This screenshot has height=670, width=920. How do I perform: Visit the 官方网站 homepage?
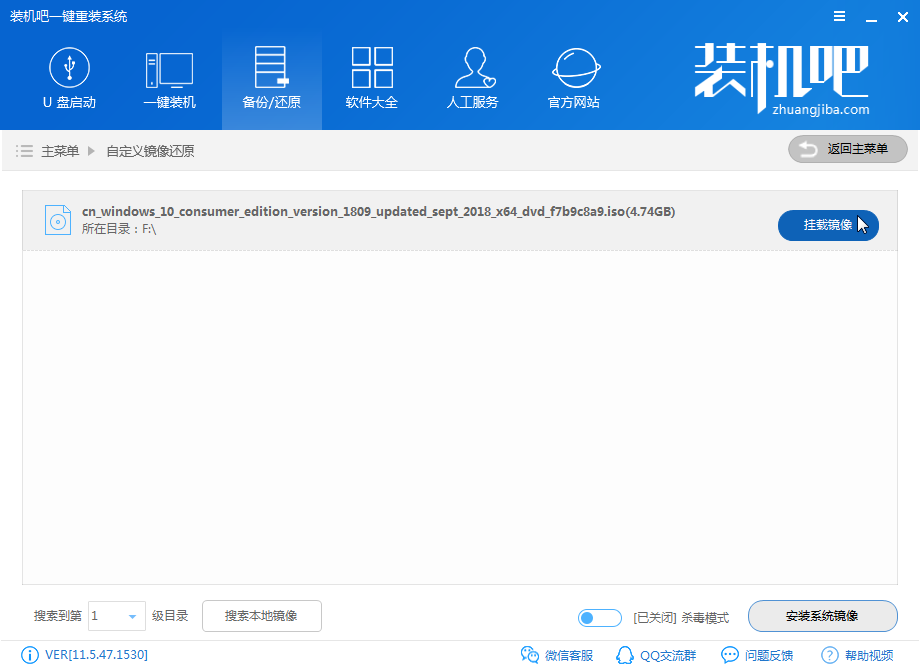[x=573, y=78]
